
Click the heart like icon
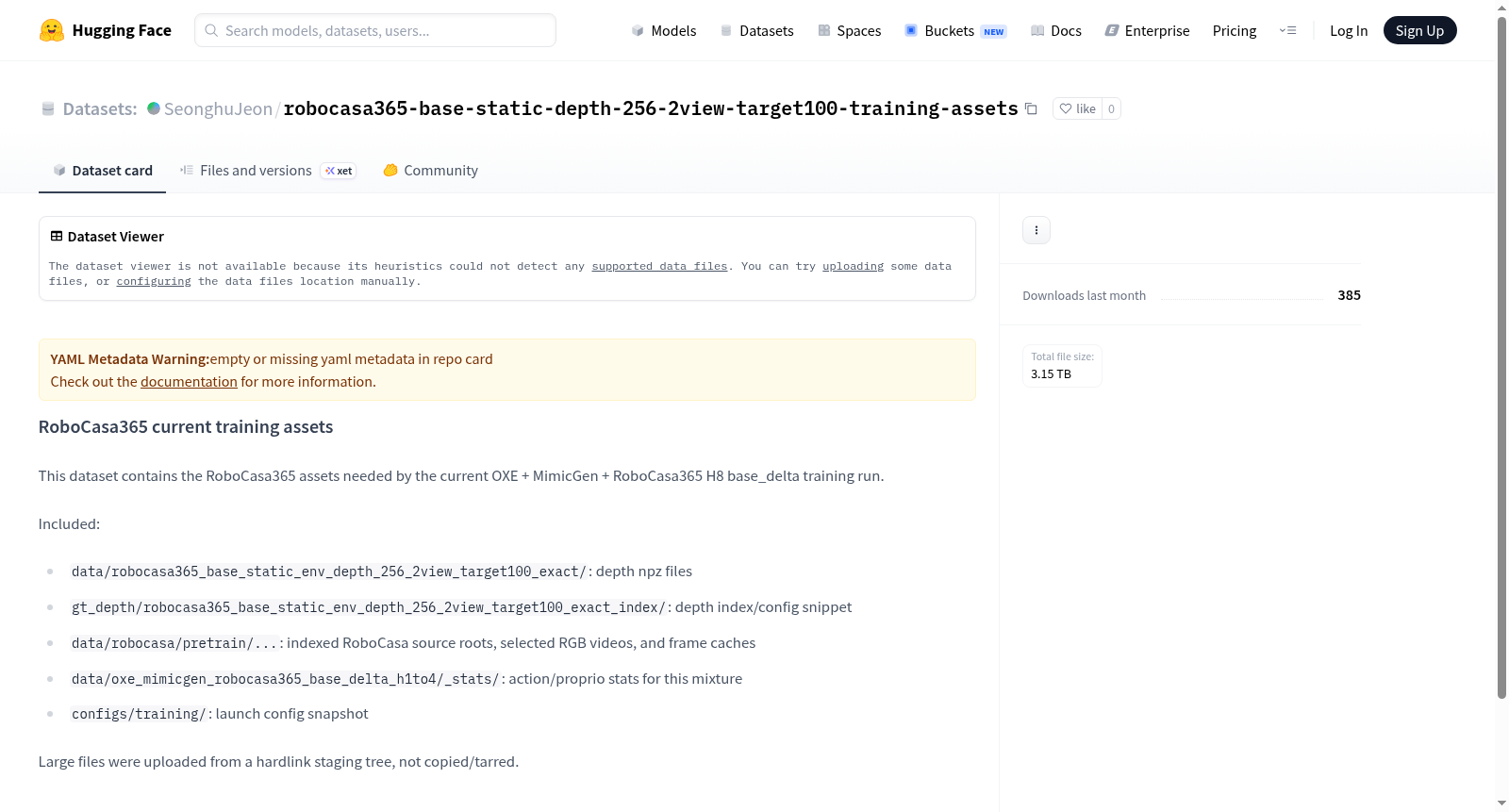coord(1066,108)
